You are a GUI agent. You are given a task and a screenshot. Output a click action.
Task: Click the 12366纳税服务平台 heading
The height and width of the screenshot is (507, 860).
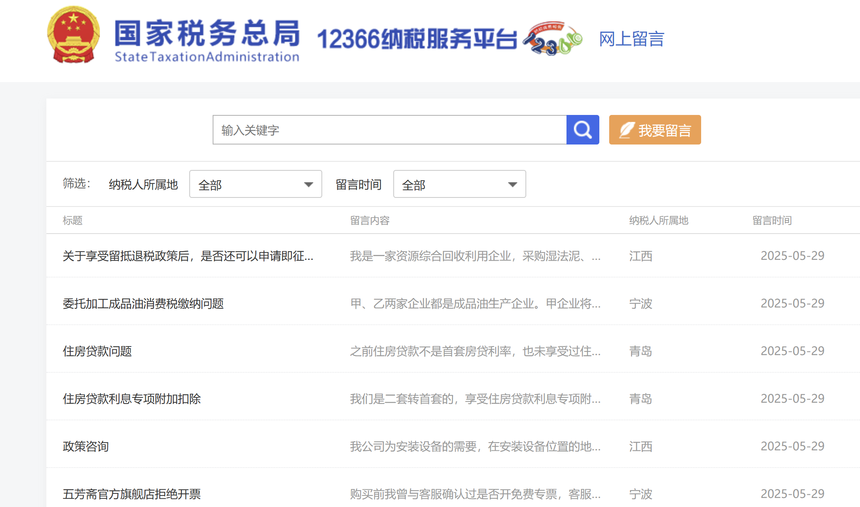pos(417,40)
